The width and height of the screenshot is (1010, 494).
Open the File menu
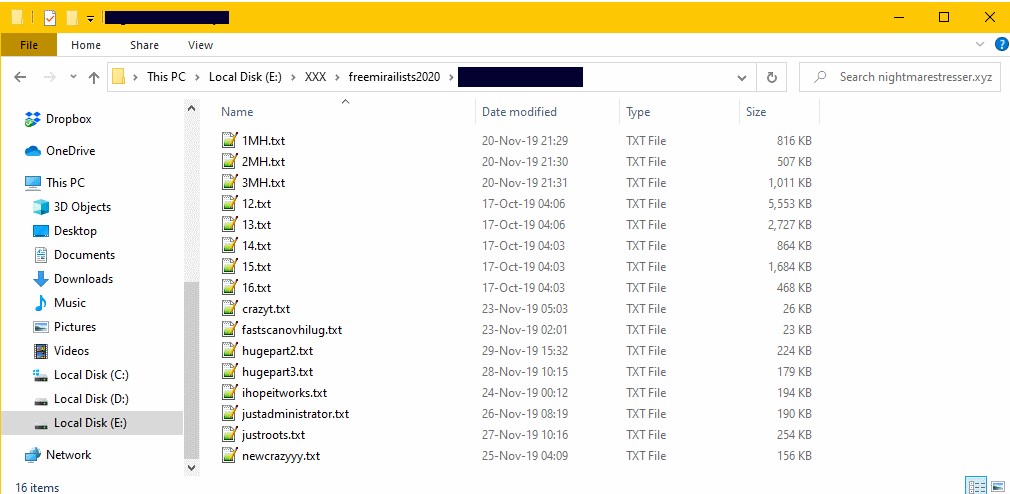tap(29, 45)
